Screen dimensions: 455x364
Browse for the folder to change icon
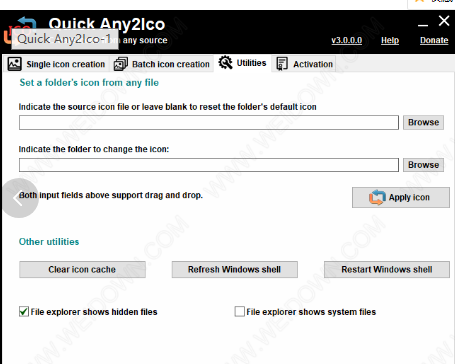423,165
